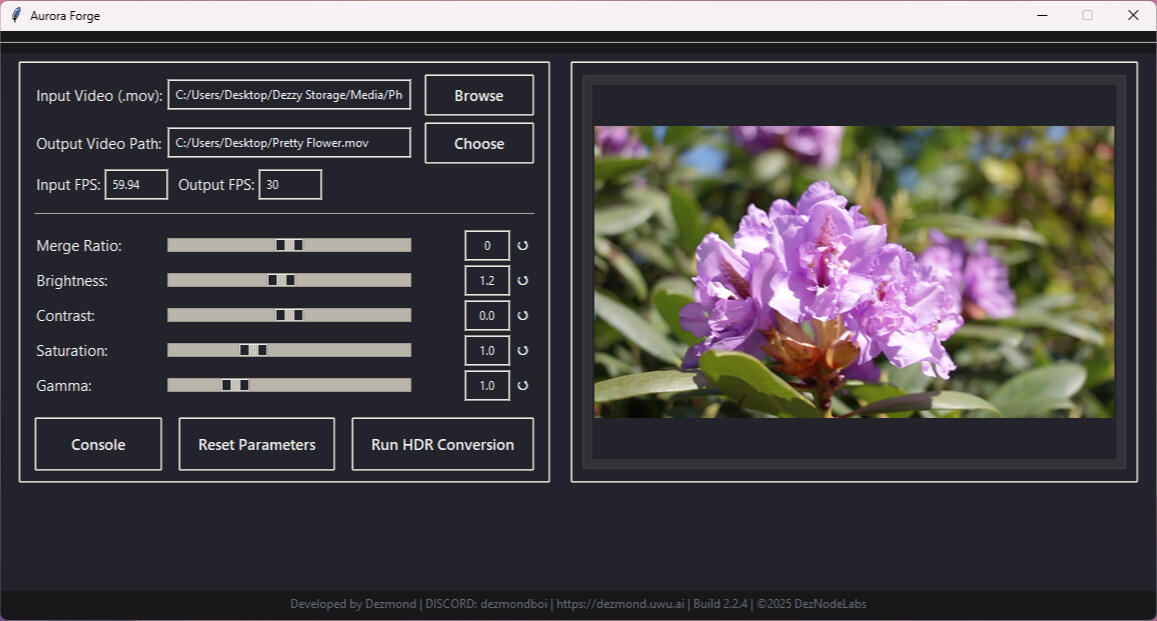Image resolution: width=1157 pixels, height=621 pixels.
Task: Reset the Merge Ratio value icon
Action: click(x=522, y=246)
